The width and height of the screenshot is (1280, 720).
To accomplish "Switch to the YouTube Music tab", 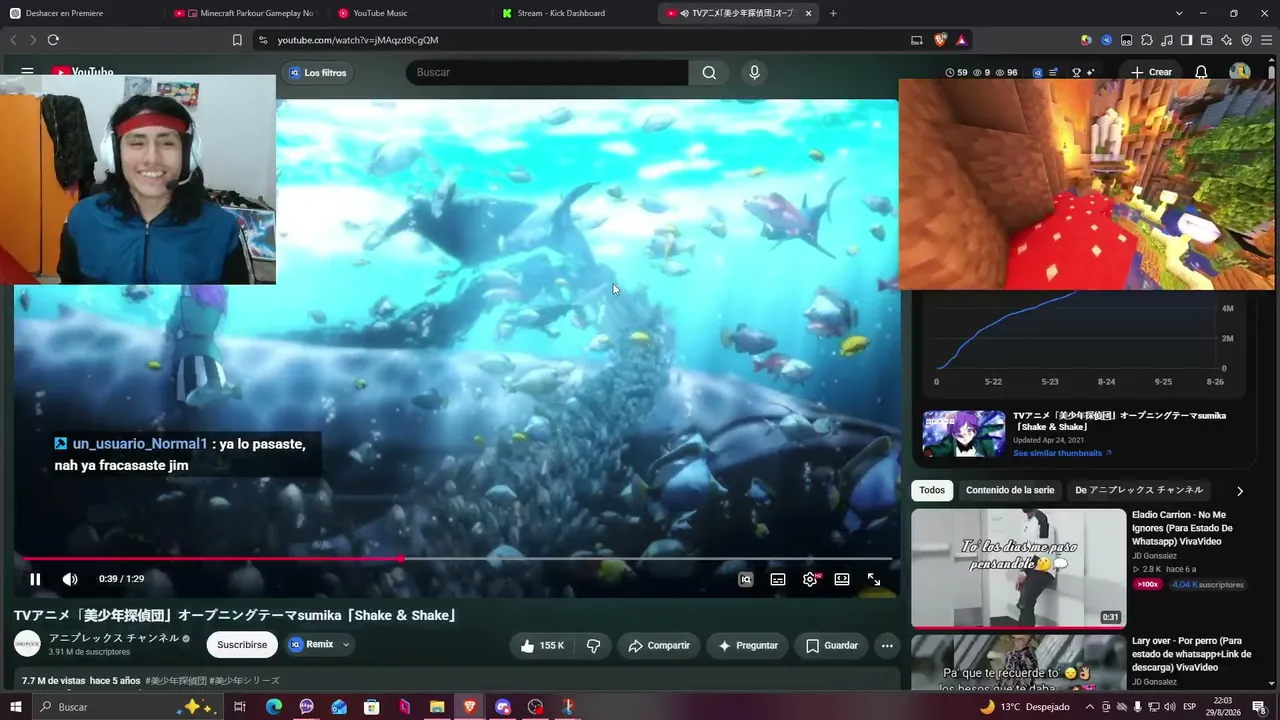I will pyautogui.click(x=410, y=13).
